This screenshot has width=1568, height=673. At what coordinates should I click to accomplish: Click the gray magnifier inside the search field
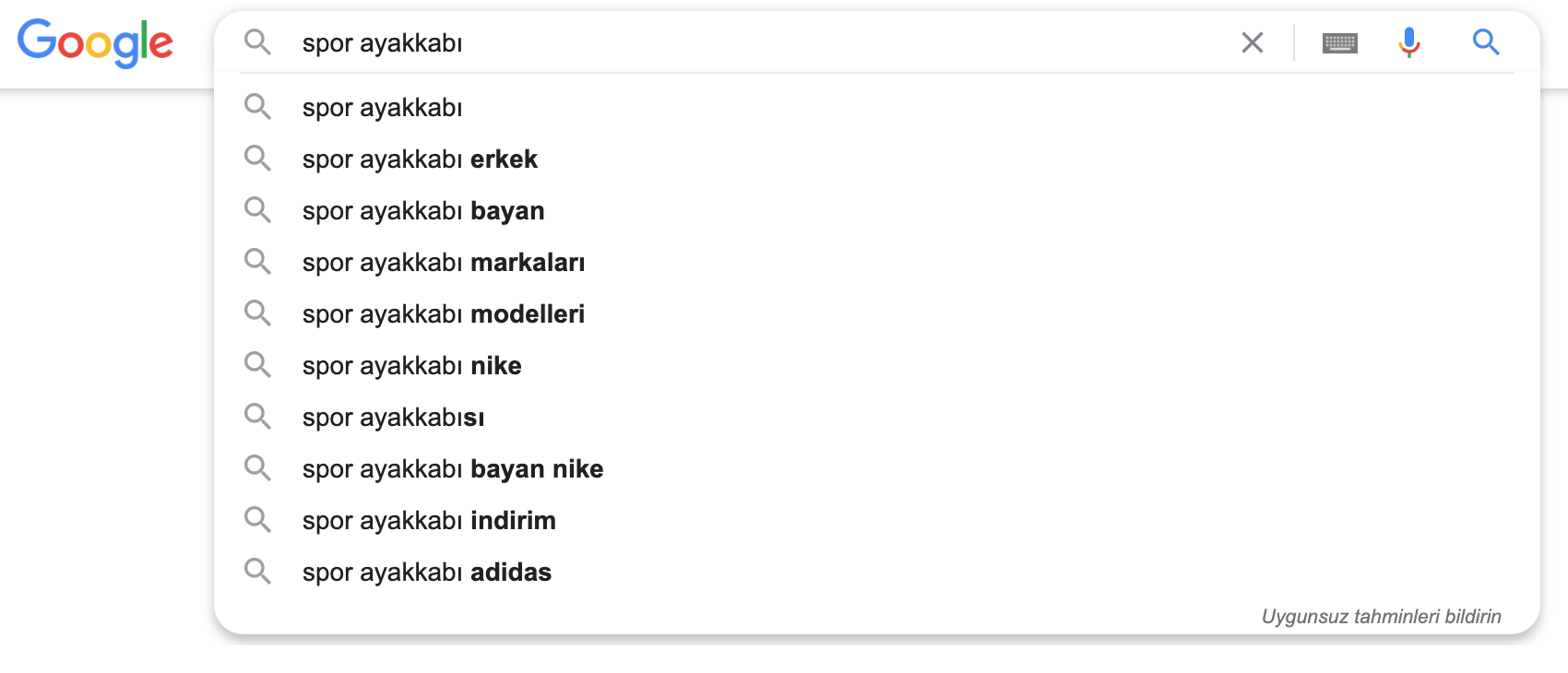pyautogui.click(x=257, y=41)
